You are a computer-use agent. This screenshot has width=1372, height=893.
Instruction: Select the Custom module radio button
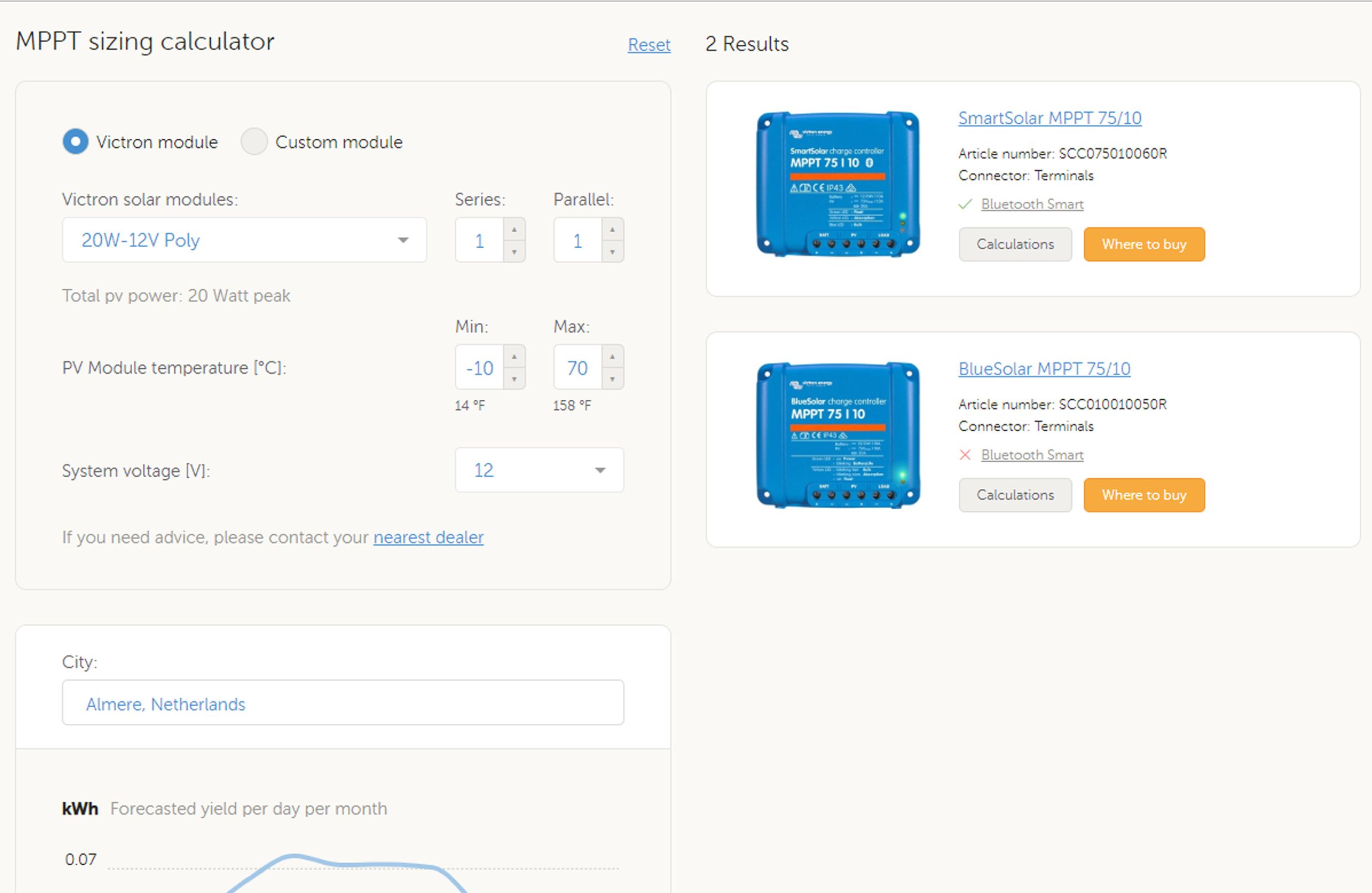pyautogui.click(x=253, y=142)
